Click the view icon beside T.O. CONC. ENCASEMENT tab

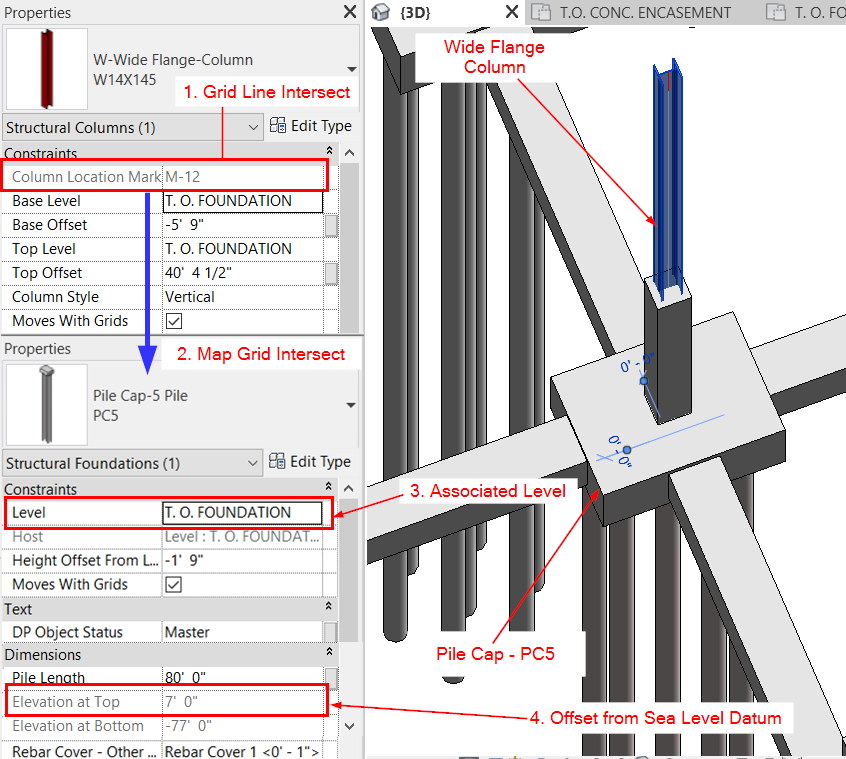(x=541, y=13)
